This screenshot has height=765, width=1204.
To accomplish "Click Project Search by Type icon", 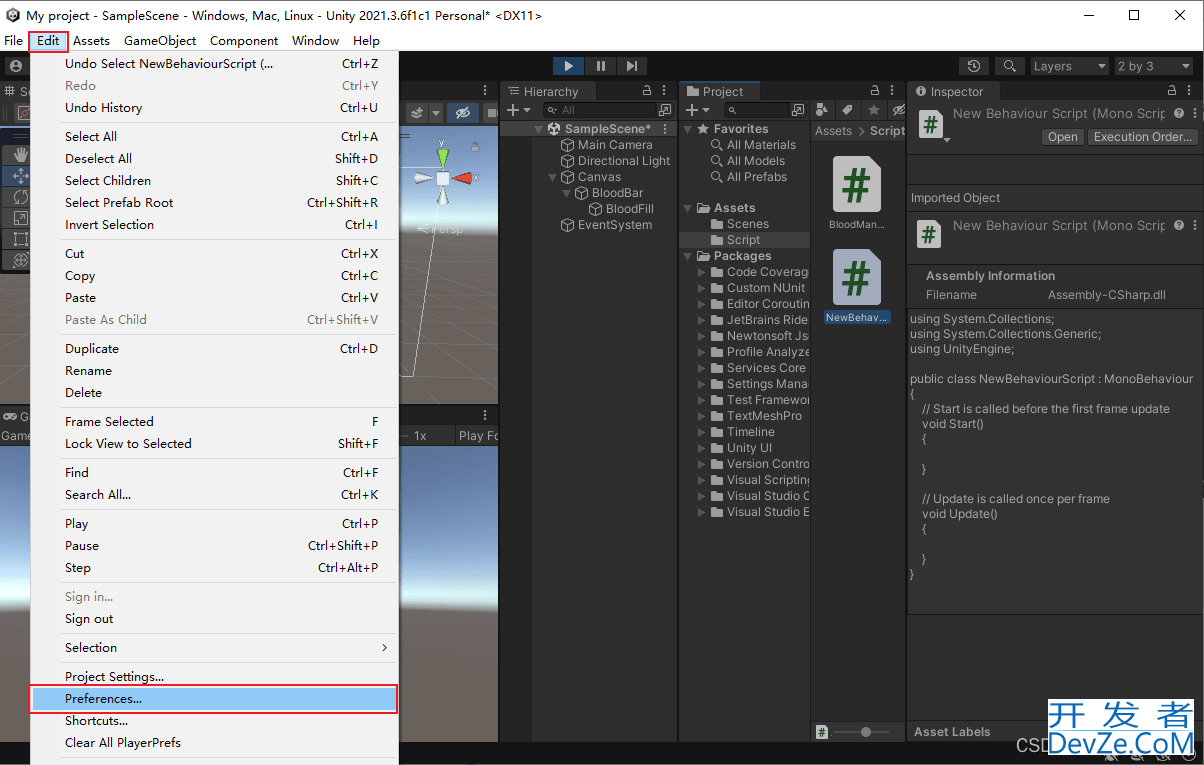I will [x=823, y=110].
